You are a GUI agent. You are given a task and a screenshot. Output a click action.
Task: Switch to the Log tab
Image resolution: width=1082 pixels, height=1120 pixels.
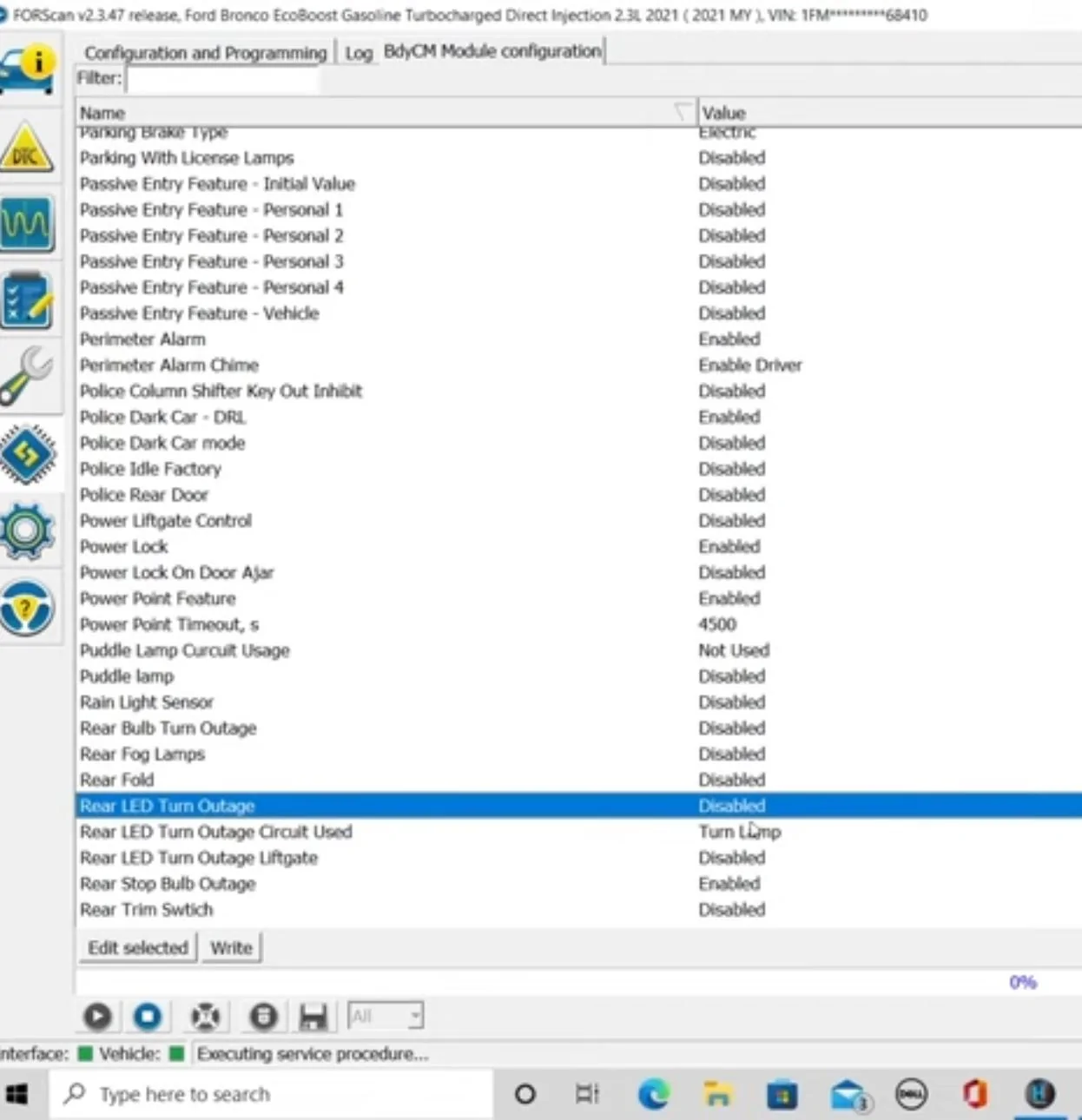(359, 53)
